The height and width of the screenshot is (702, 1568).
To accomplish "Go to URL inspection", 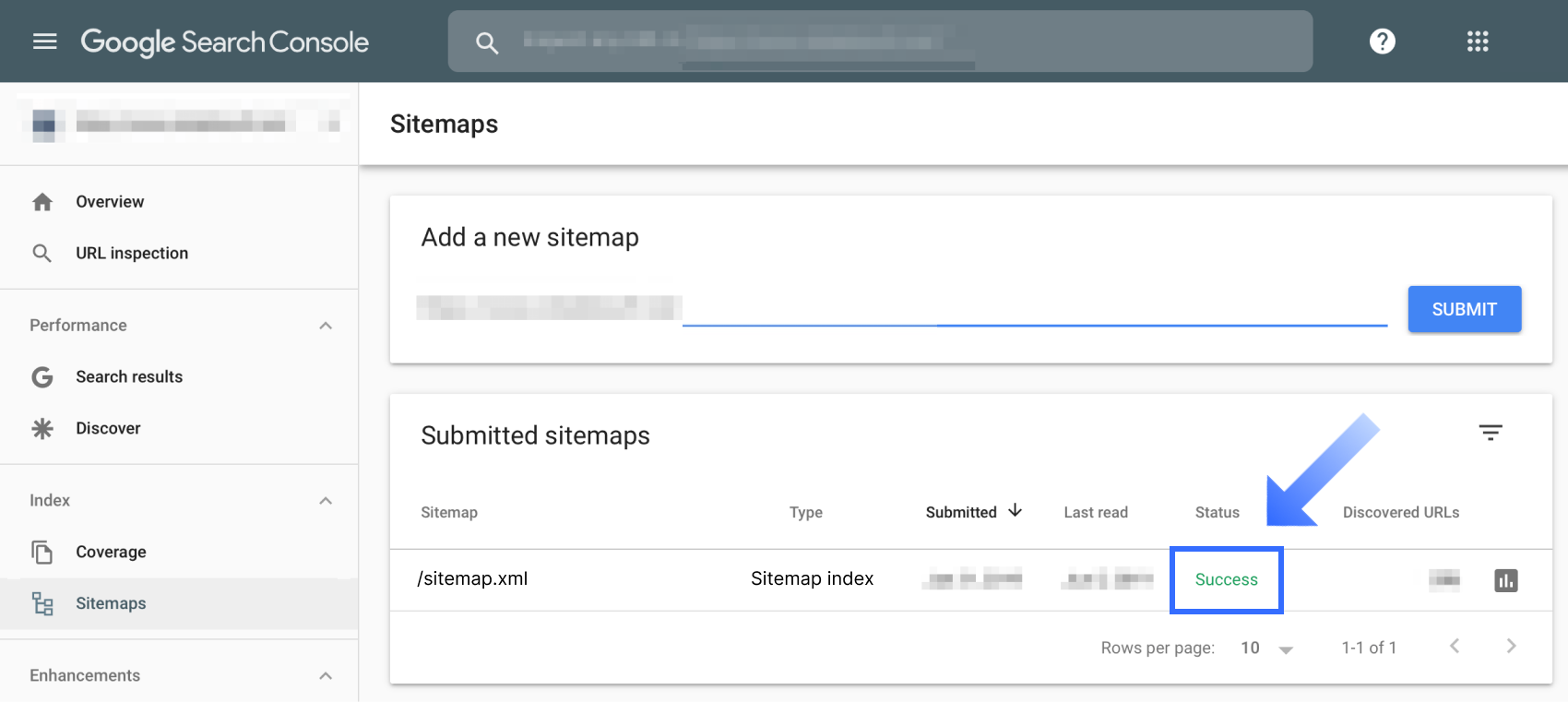I will pyautogui.click(x=131, y=253).
